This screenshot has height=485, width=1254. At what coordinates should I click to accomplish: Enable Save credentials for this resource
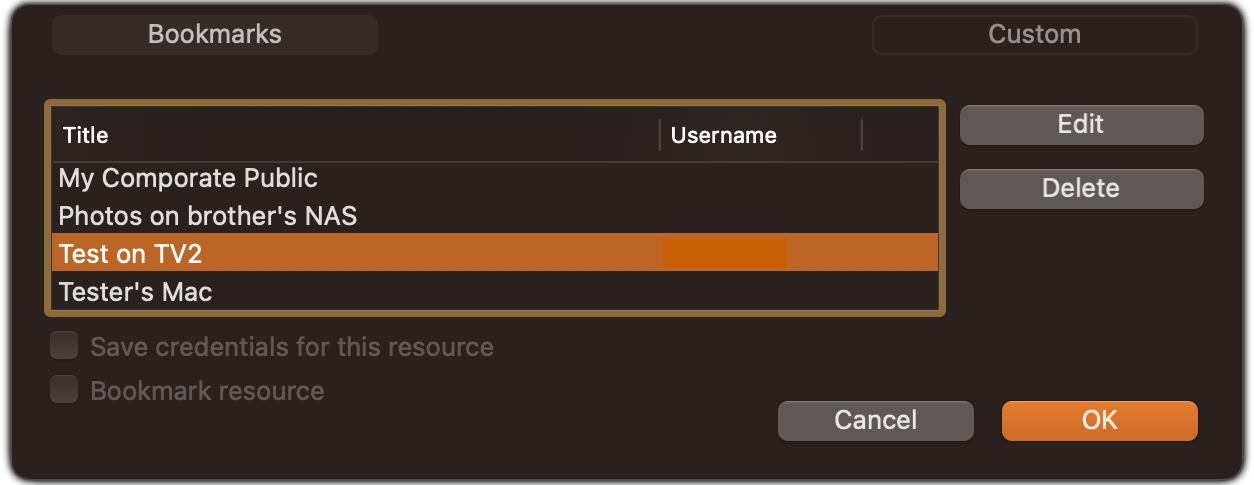(x=65, y=347)
